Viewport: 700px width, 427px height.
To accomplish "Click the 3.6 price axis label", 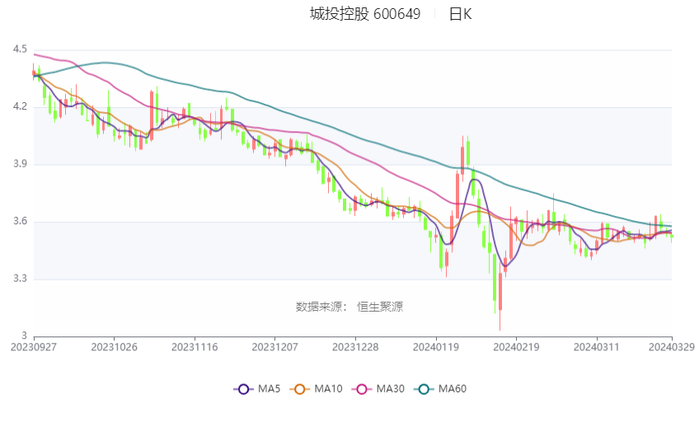I will 20,222.
